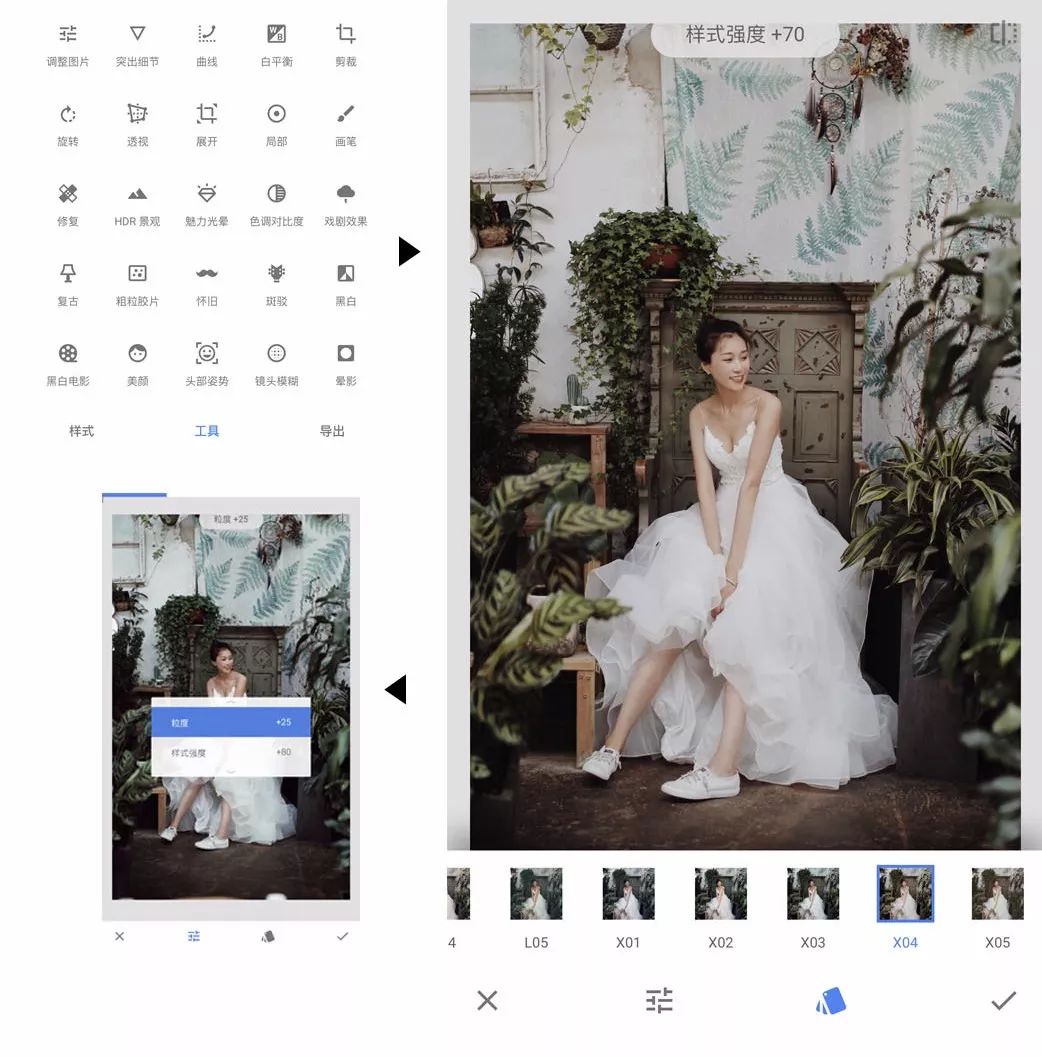Image resolution: width=1042 pixels, height=1057 pixels.
Task: Confirm edit with small preview checkmark
Action: point(342,936)
